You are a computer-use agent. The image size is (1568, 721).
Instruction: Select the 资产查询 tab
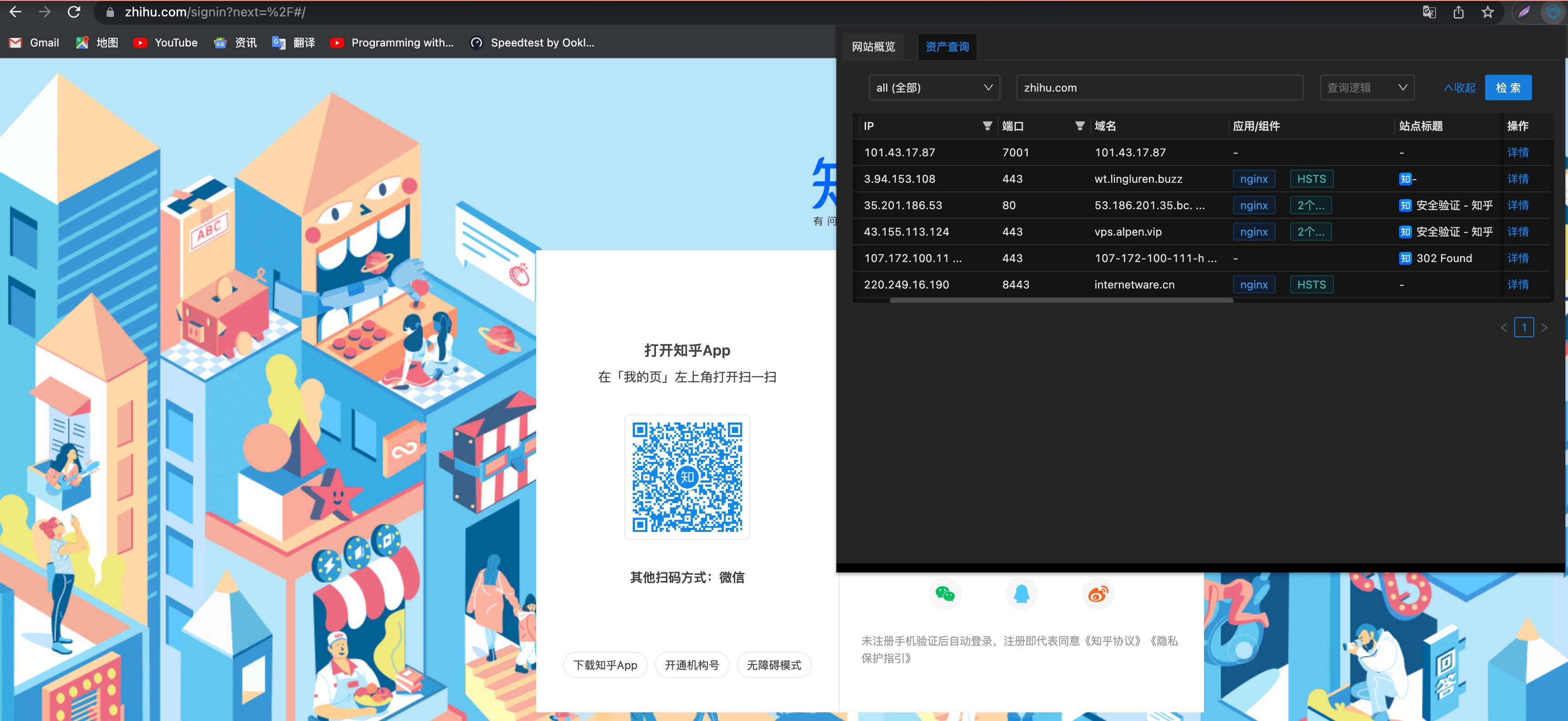947,47
